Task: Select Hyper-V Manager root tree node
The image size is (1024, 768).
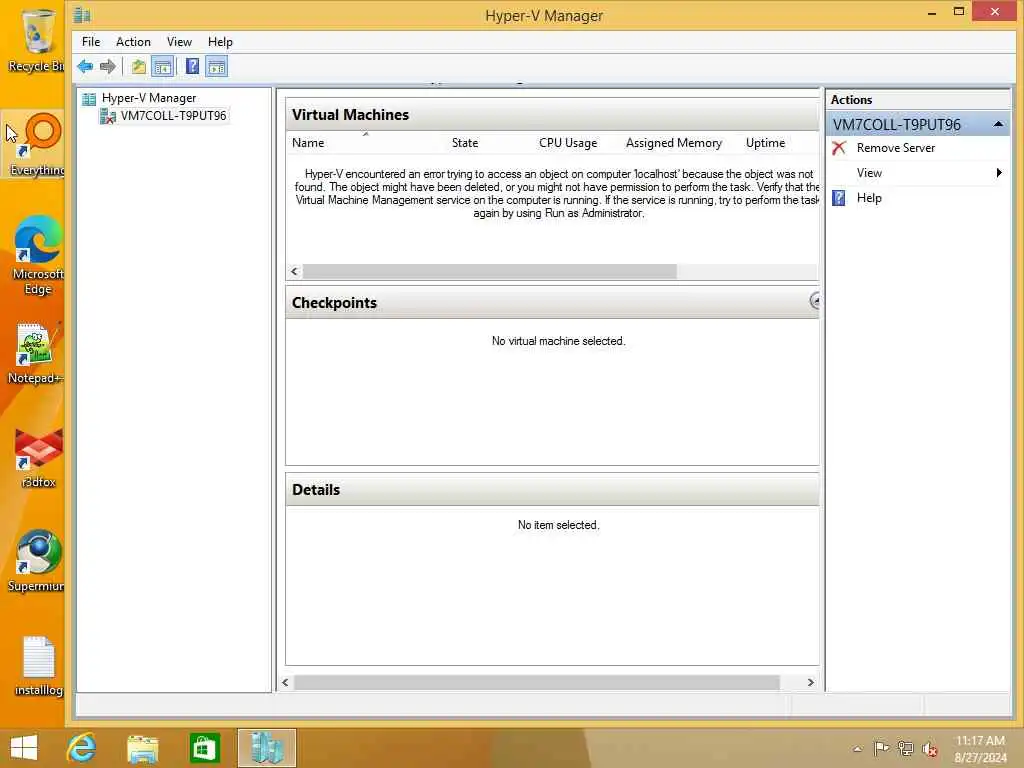Action: [x=149, y=98]
